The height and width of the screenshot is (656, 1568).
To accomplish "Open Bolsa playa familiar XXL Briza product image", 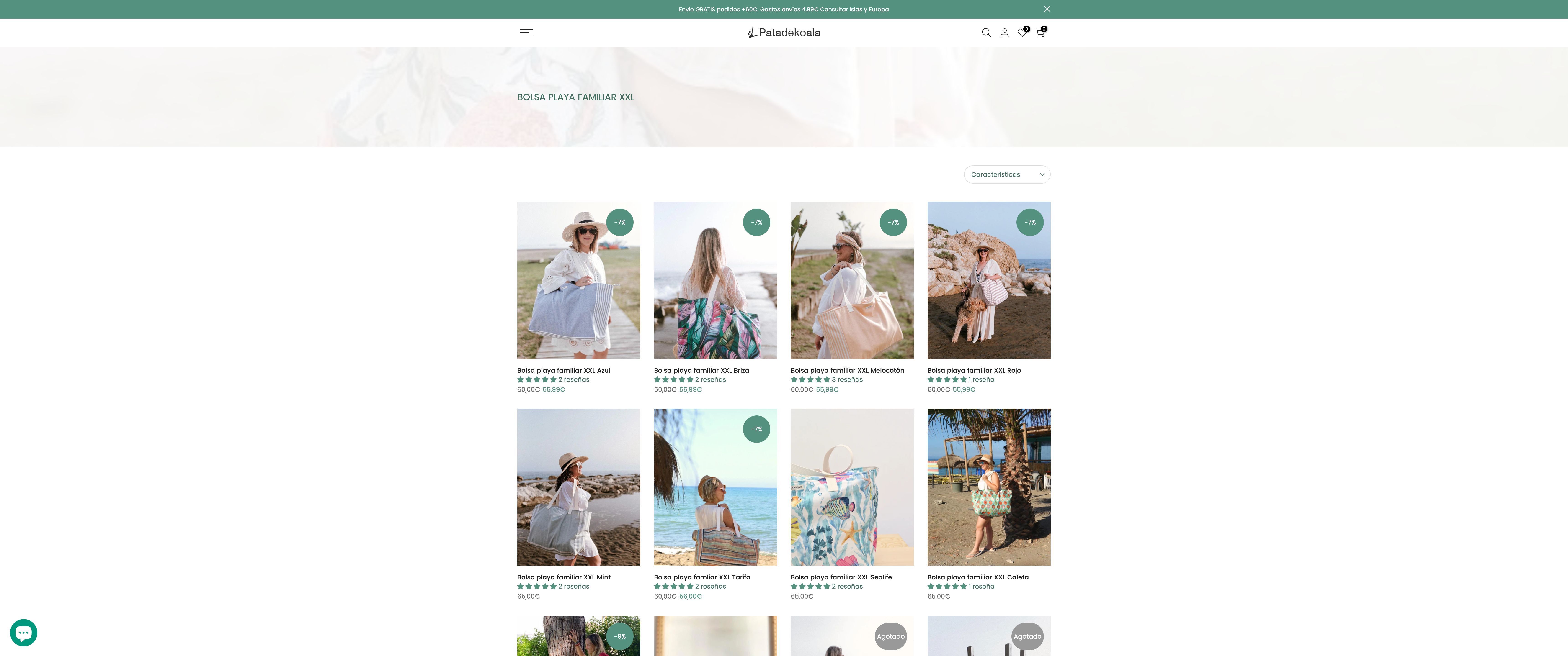I will [x=715, y=281].
